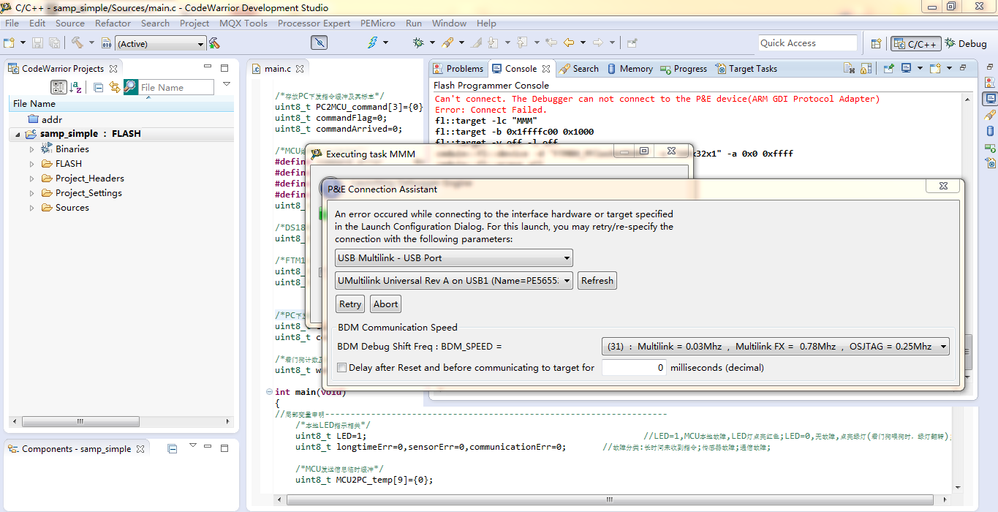This screenshot has width=998, height=512.
Task: Open the (Active) build configuration dropdown
Action: click(x=160, y=43)
